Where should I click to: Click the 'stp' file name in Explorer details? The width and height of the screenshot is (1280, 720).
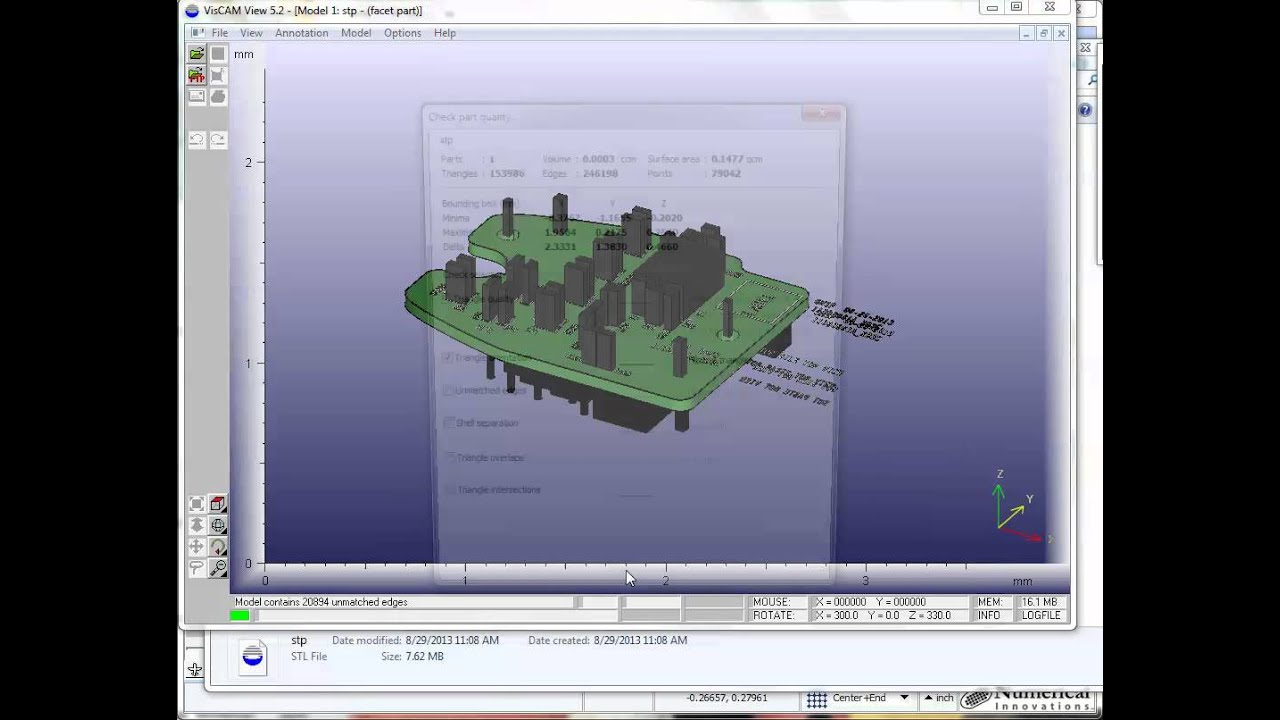[x=299, y=640]
